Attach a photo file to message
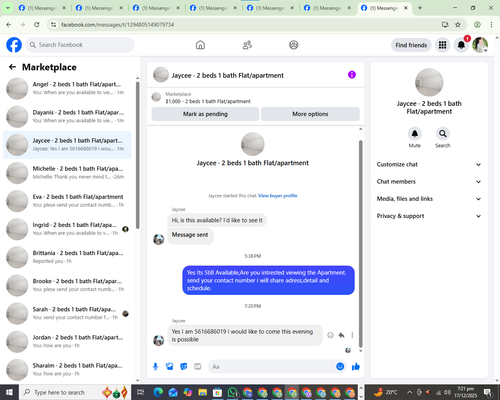Image resolution: width=500 pixels, height=400 pixels. pos(170,367)
